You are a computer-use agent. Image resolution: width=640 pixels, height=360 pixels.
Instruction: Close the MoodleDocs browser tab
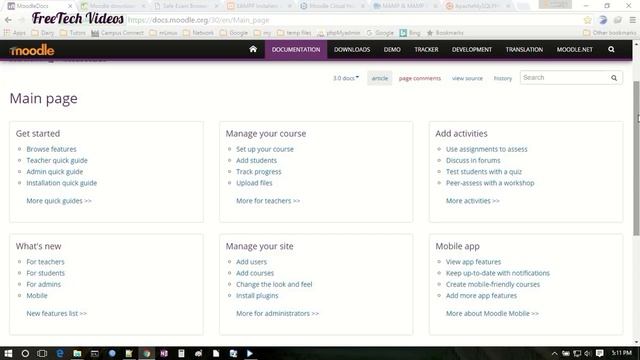pyautogui.click(x=70, y=6)
